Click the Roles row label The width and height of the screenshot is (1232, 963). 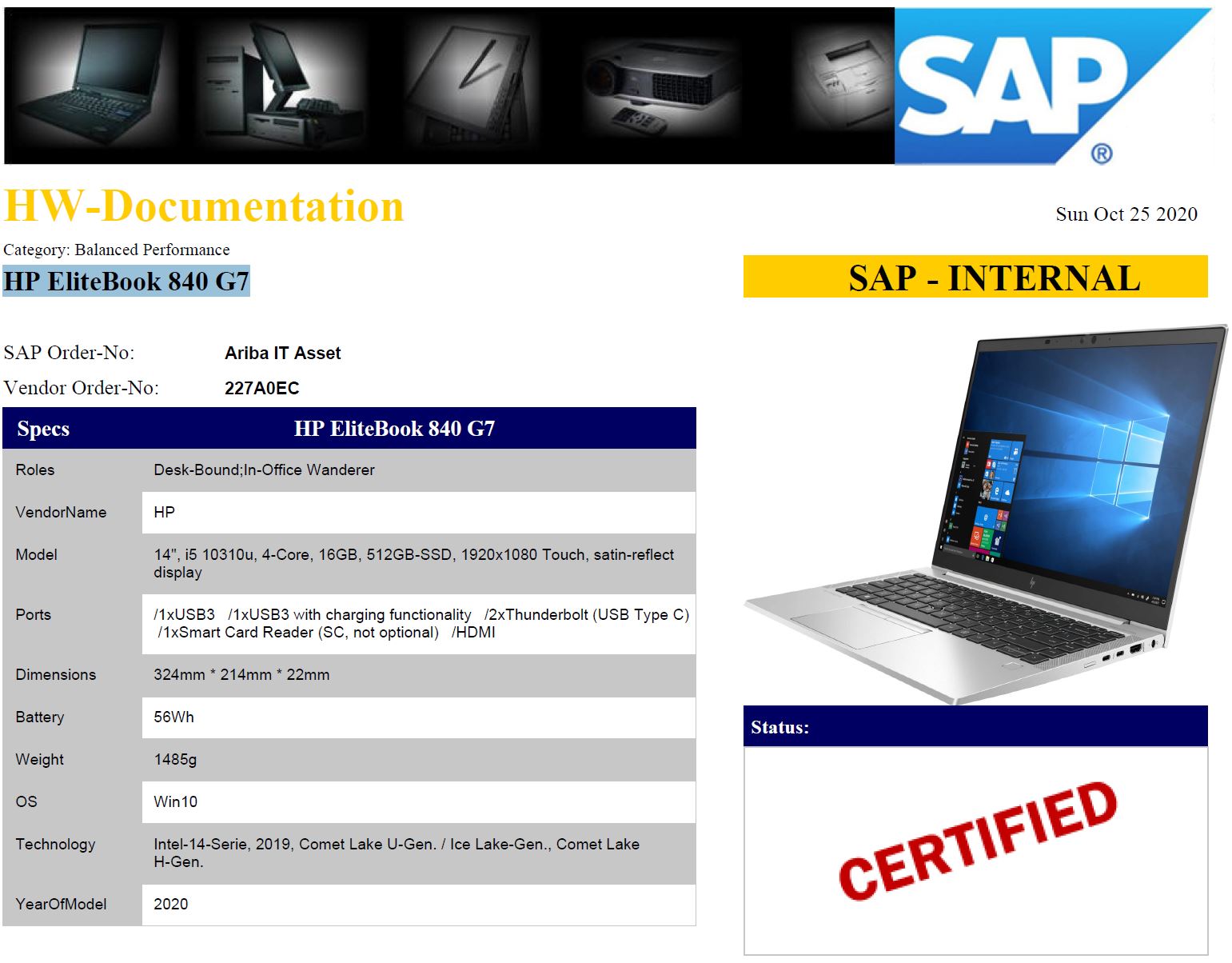click(35, 470)
